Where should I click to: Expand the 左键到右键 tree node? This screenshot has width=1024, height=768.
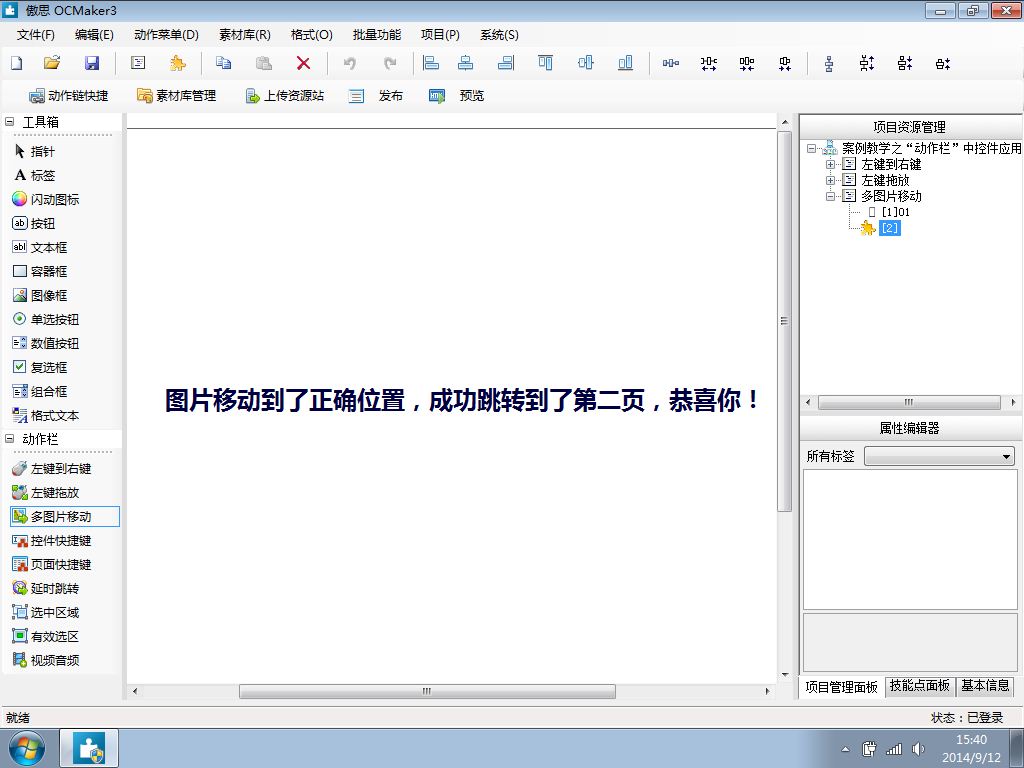tap(830, 164)
